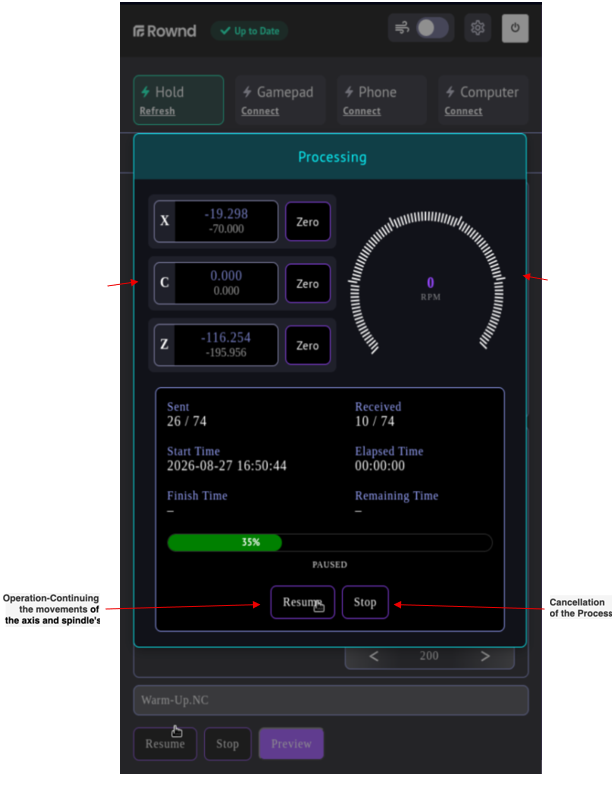Click the lightning icon on Computer card
Screen dimensions: 612x795
click(x=450, y=92)
